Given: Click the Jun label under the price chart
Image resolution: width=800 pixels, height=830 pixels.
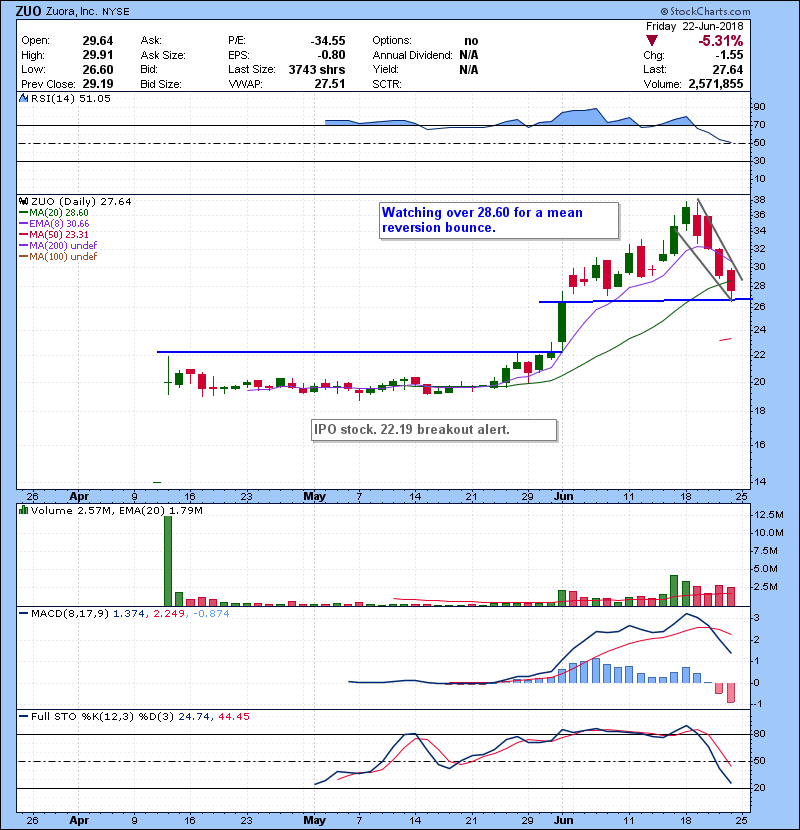Looking at the screenshot, I should [x=563, y=497].
